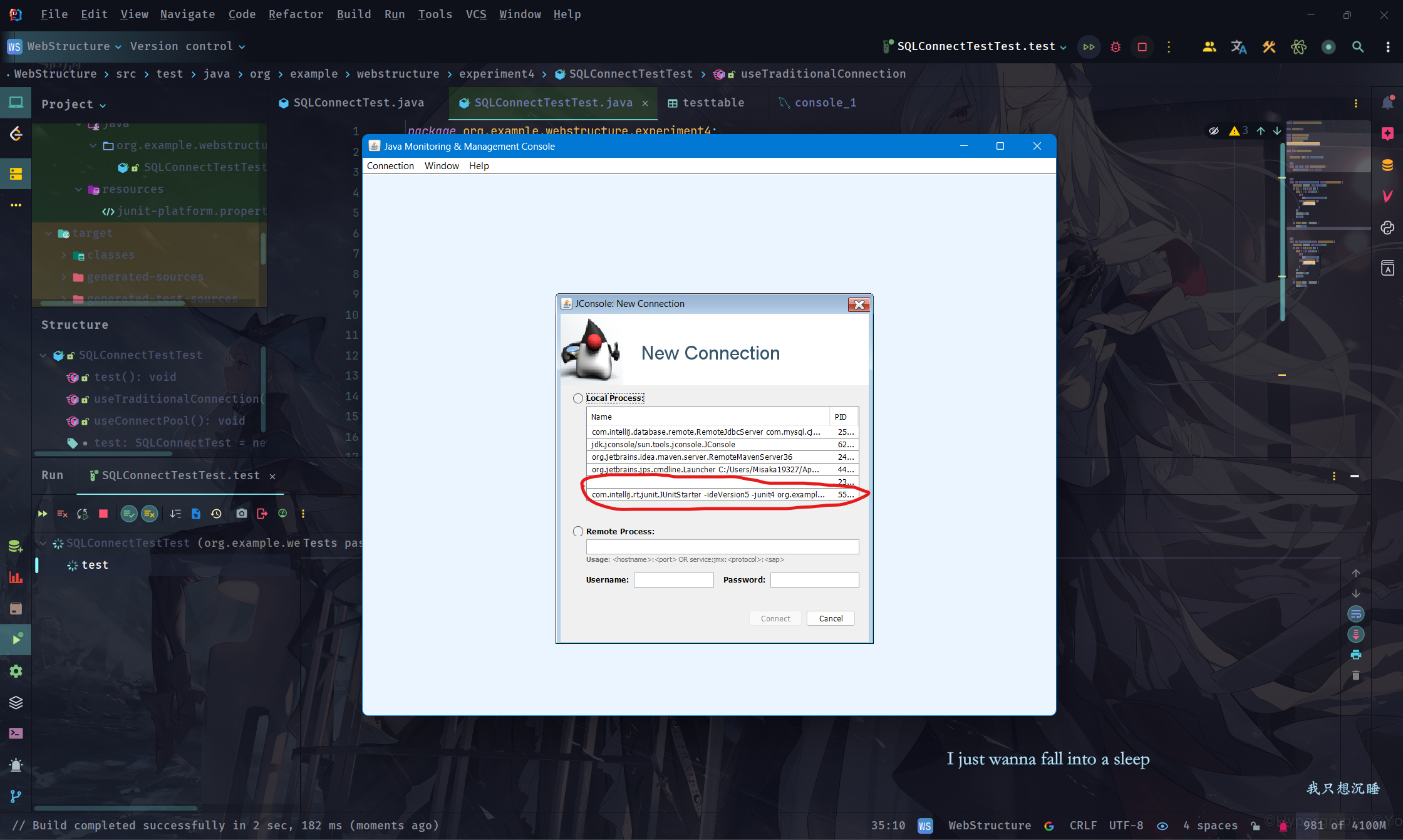1403x840 pixels.
Task: Open the Translate icon in top toolbar
Action: [1239, 47]
